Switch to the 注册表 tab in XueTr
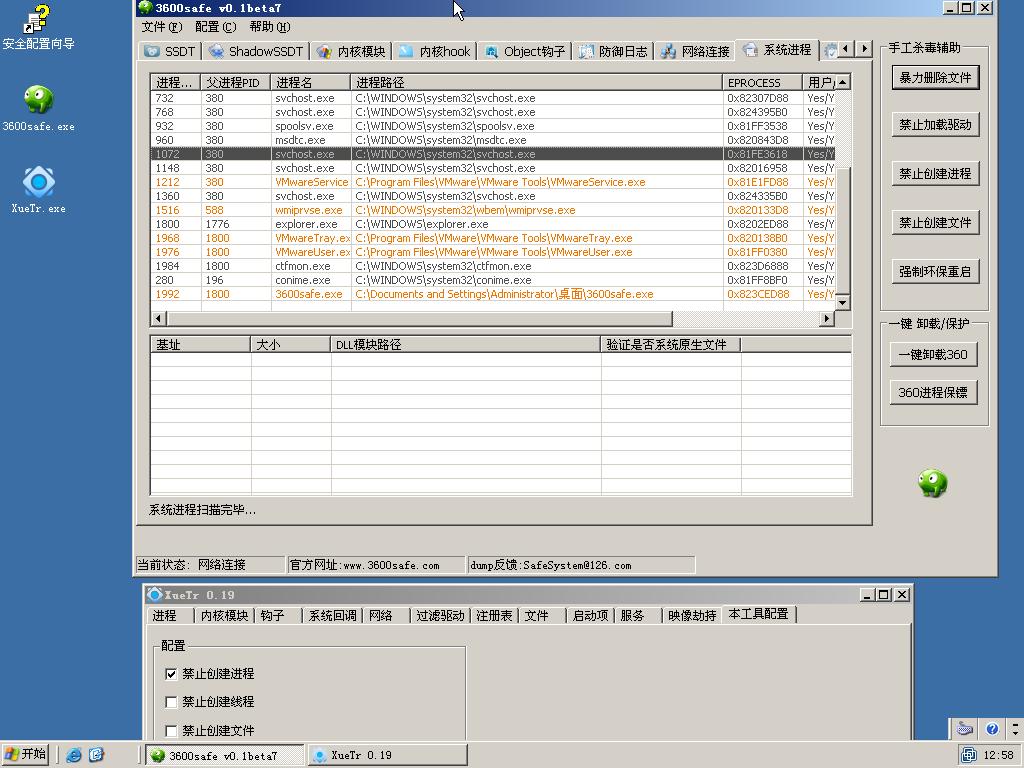The width and height of the screenshot is (1024, 768). tap(494, 616)
